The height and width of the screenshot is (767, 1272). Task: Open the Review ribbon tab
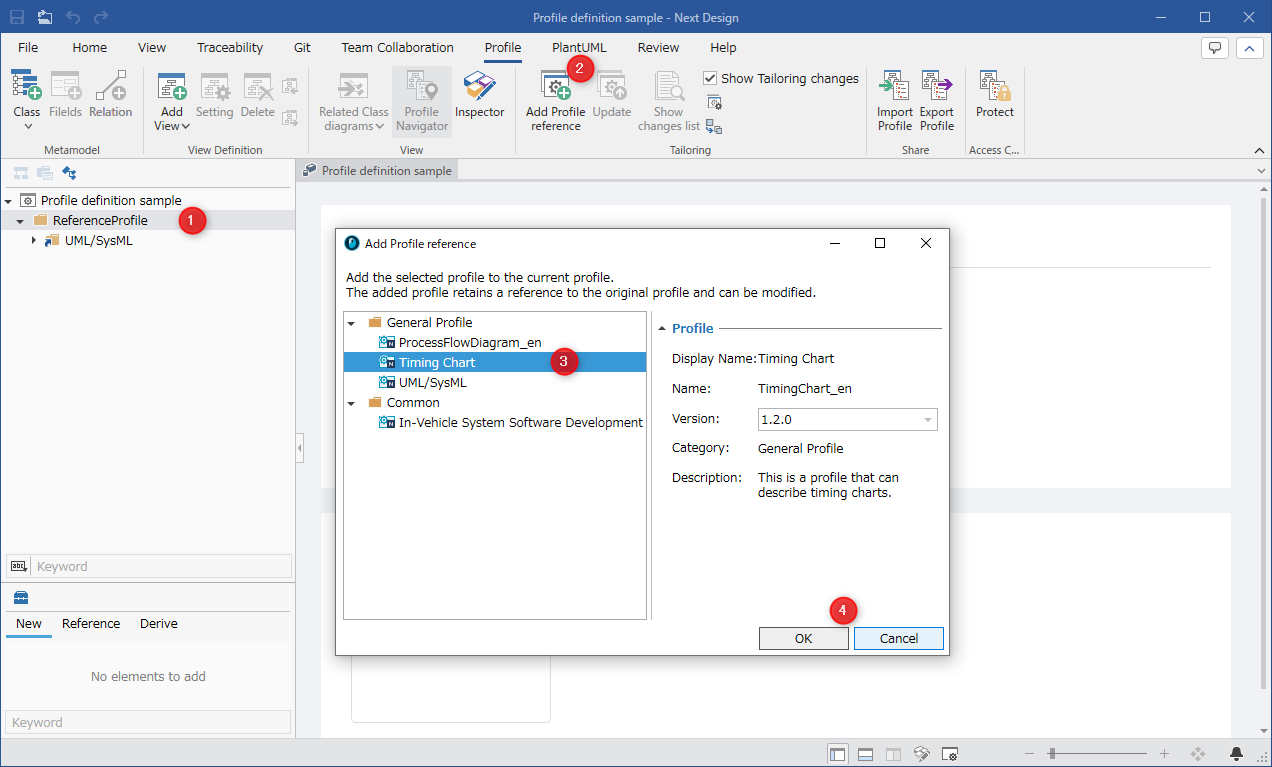(x=658, y=47)
